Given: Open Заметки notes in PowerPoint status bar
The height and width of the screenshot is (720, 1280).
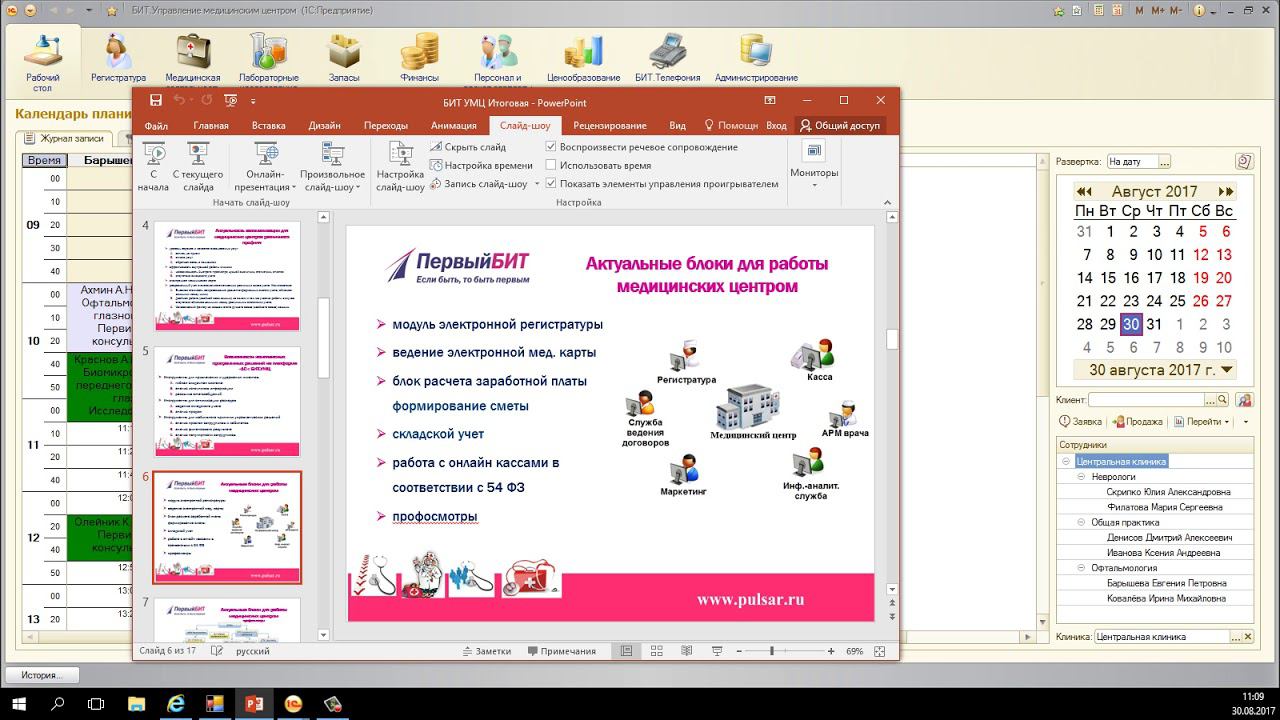Looking at the screenshot, I should point(486,651).
